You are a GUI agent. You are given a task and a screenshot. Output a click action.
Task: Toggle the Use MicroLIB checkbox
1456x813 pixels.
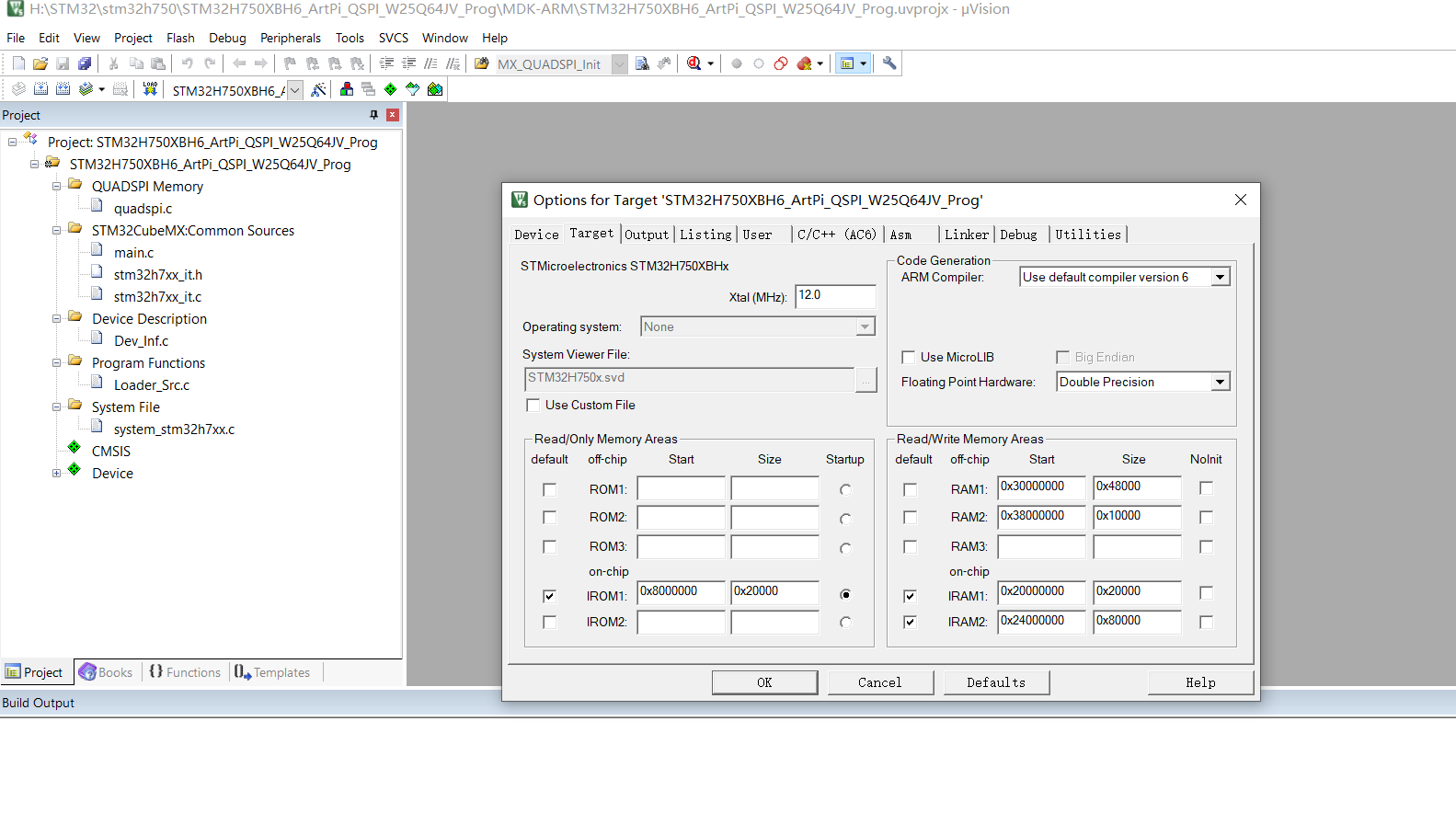click(x=908, y=358)
